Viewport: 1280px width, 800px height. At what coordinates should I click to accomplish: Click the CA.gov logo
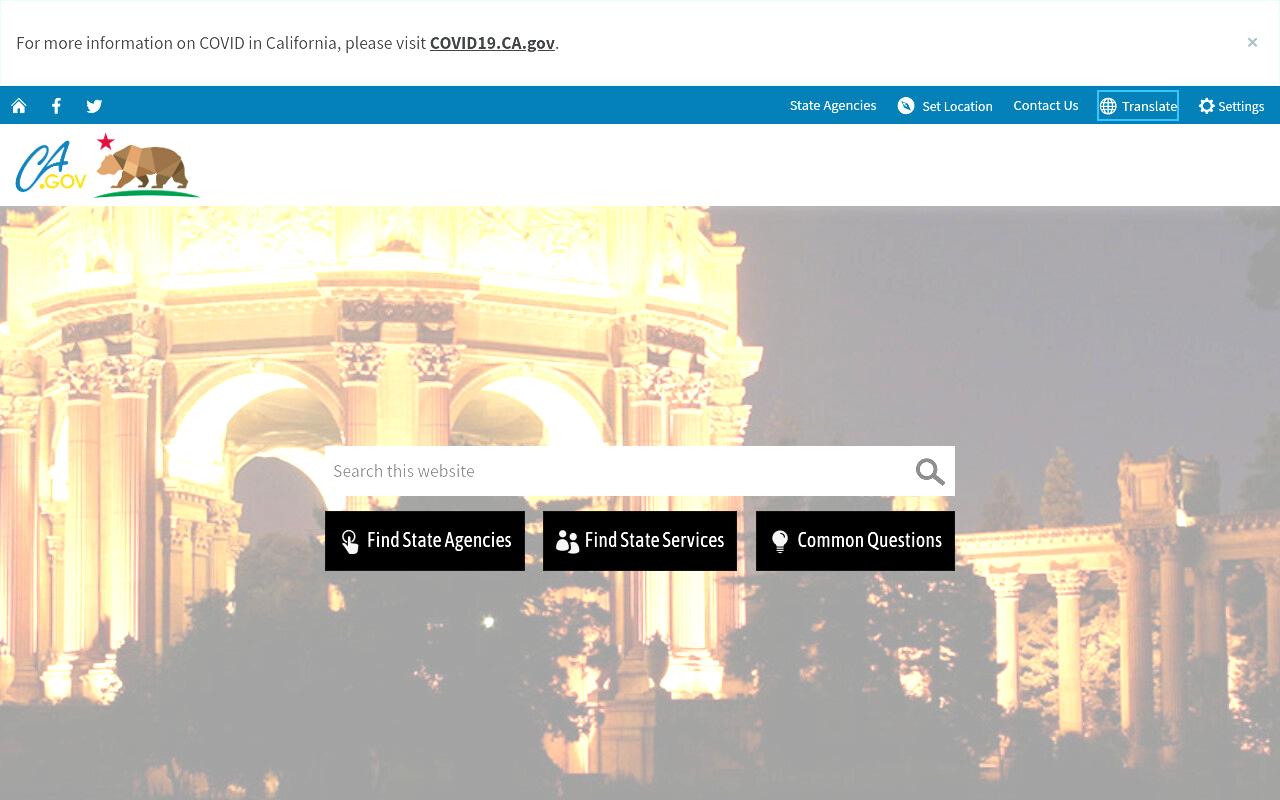(x=51, y=166)
